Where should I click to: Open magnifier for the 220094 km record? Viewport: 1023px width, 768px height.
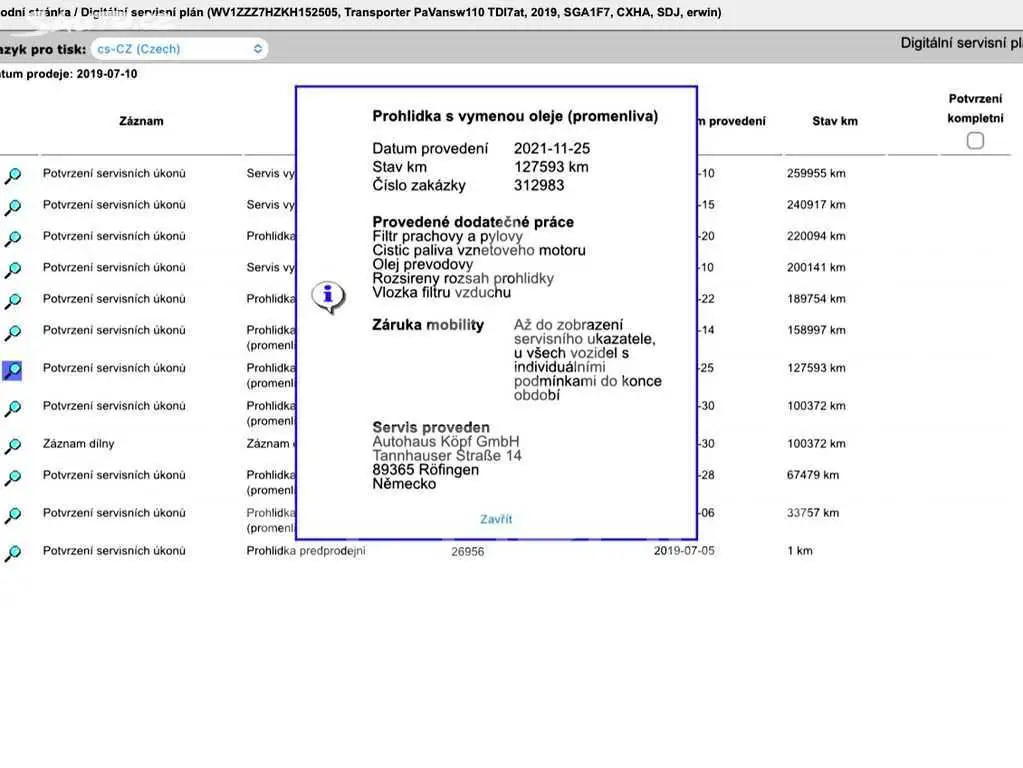click(12, 238)
